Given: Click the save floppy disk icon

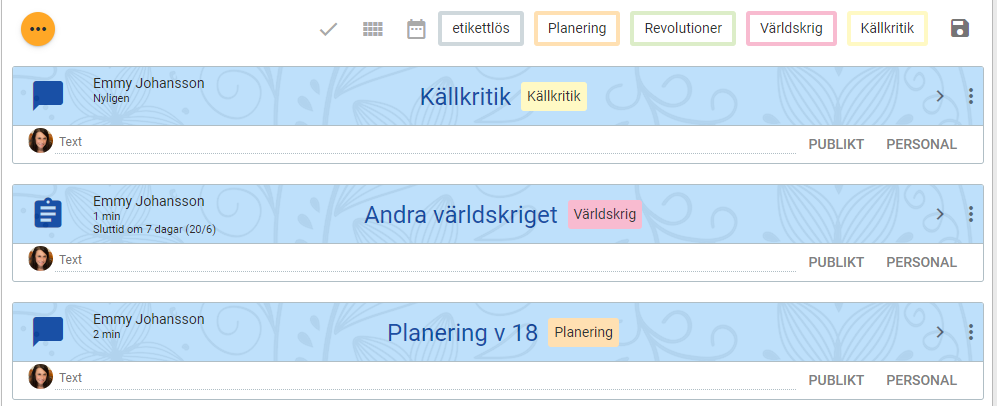Looking at the screenshot, I should (x=960, y=28).
